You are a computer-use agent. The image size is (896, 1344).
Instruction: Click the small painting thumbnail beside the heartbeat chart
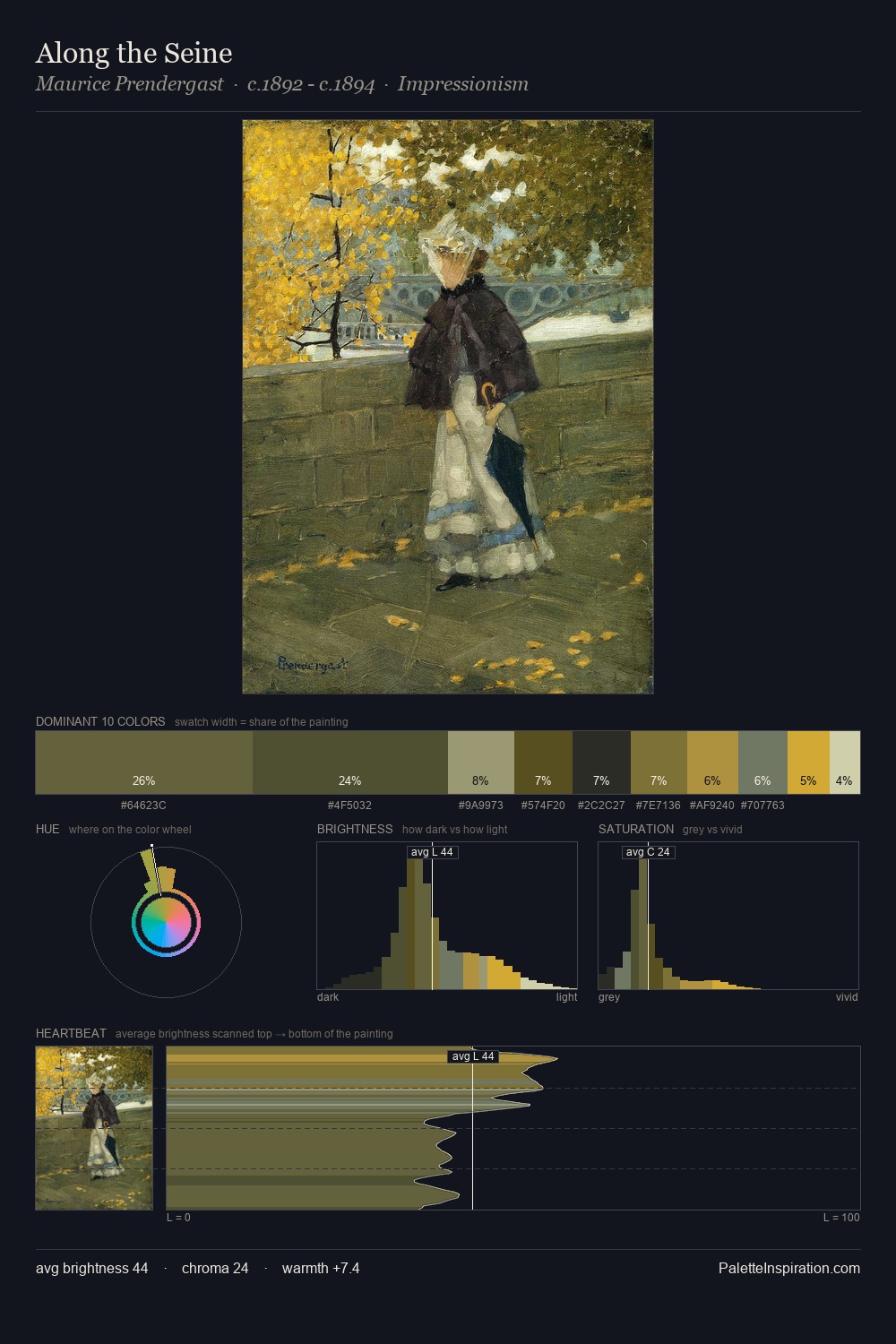click(x=94, y=1128)
